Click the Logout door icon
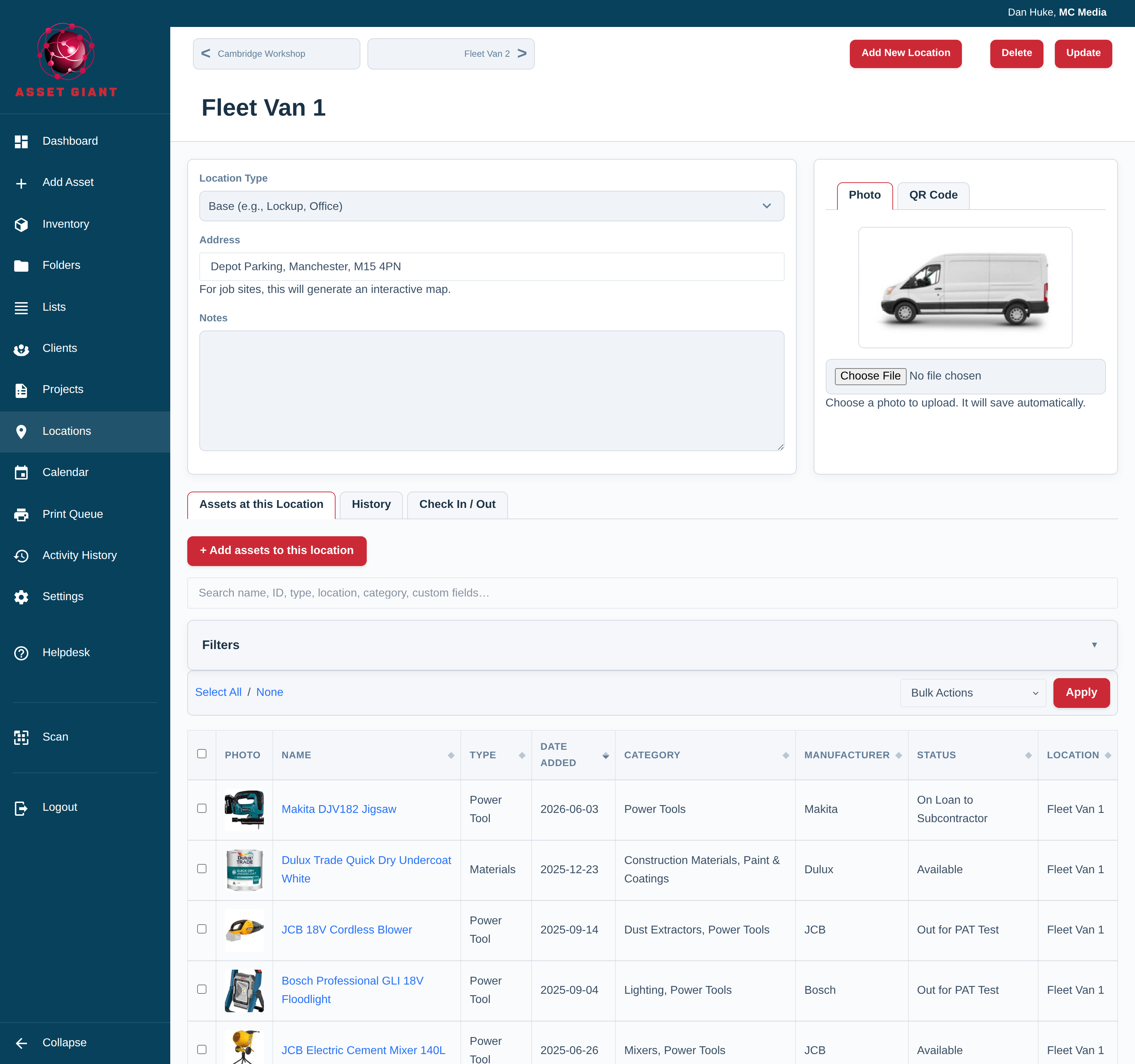The height and width of the screenshot is (1064, 1135). tap(21, 808)
